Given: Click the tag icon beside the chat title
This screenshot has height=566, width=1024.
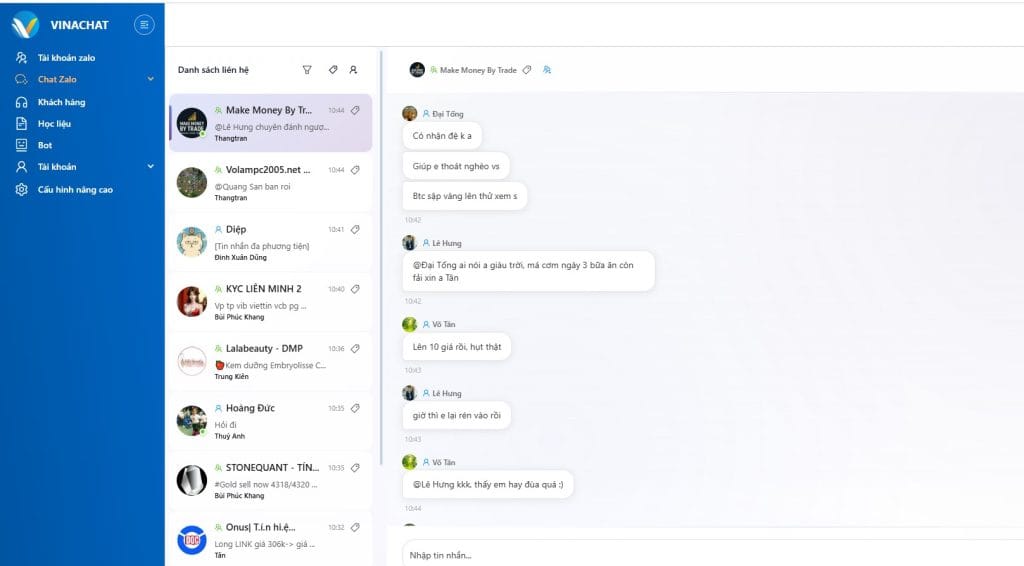Looking at the screenshot, I should [x=527, y=70].
